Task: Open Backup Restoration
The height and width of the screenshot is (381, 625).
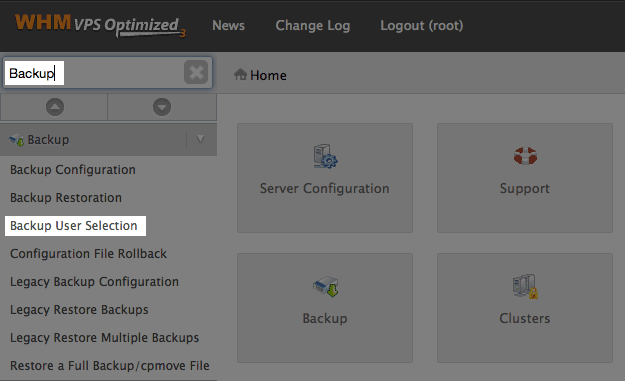Action: (66, 198)
